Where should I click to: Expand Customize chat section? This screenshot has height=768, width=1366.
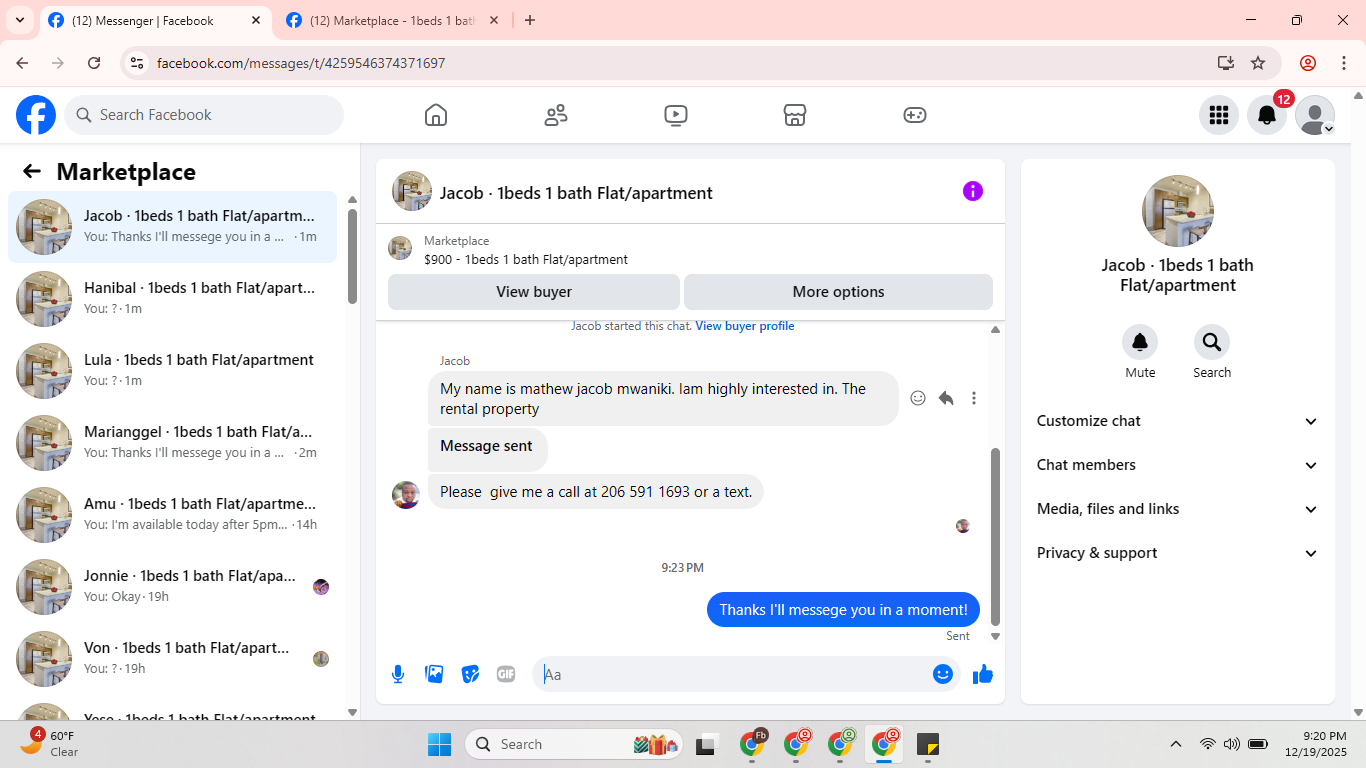click(1178, 421)
